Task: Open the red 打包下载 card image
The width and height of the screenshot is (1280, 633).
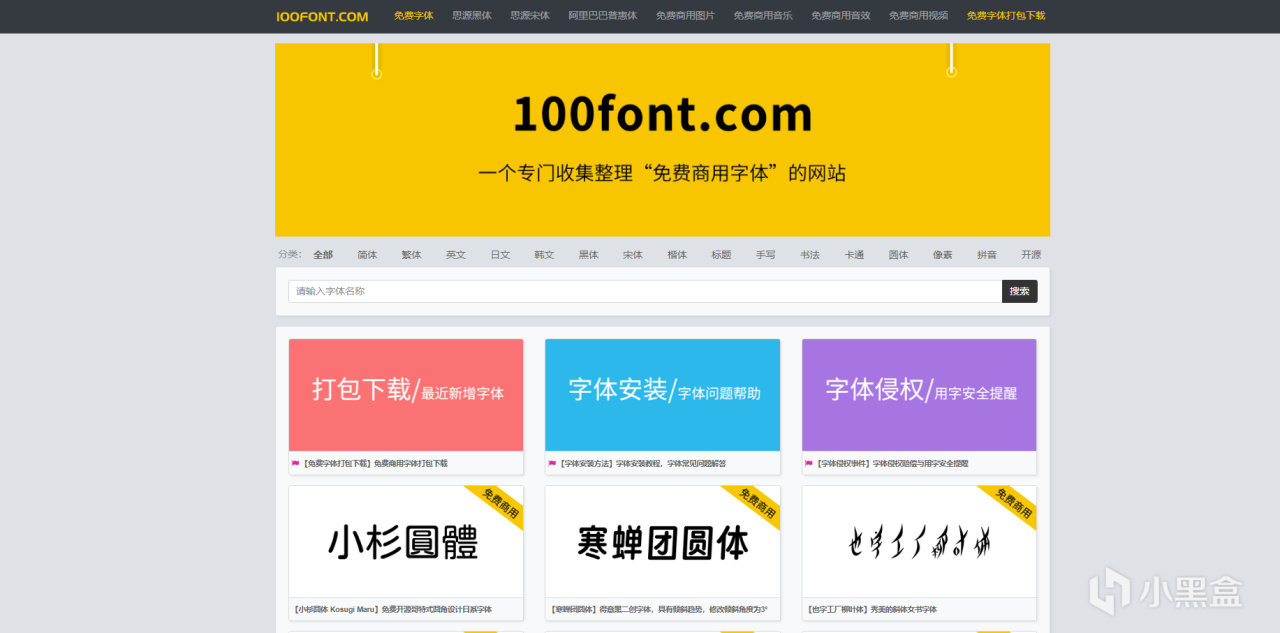Action: [406, 395]
